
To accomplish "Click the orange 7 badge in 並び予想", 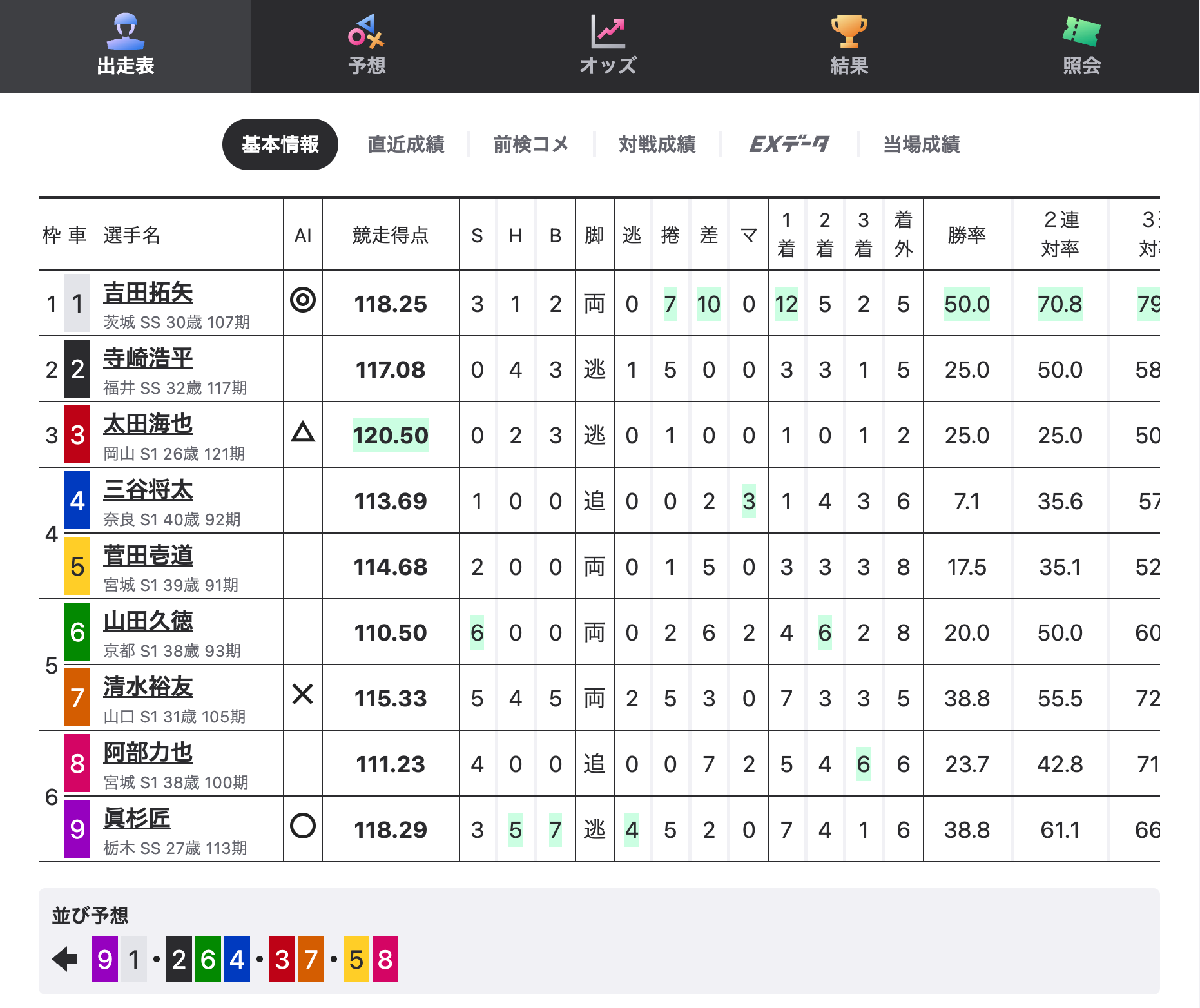I will [x=311, y=959].
